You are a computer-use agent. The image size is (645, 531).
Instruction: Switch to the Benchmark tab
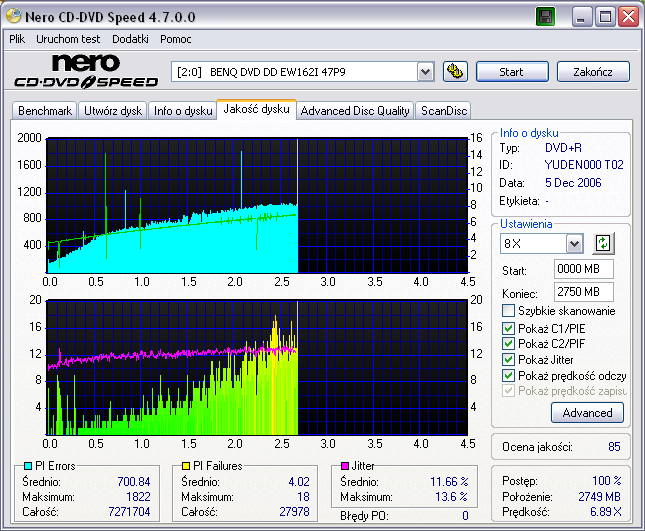pos(44,111)
